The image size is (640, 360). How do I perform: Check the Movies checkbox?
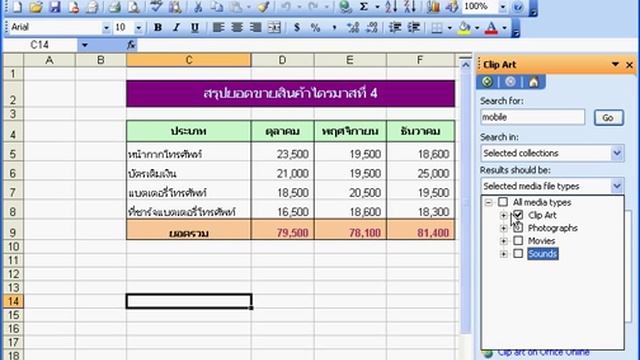(x=518, y=241)
